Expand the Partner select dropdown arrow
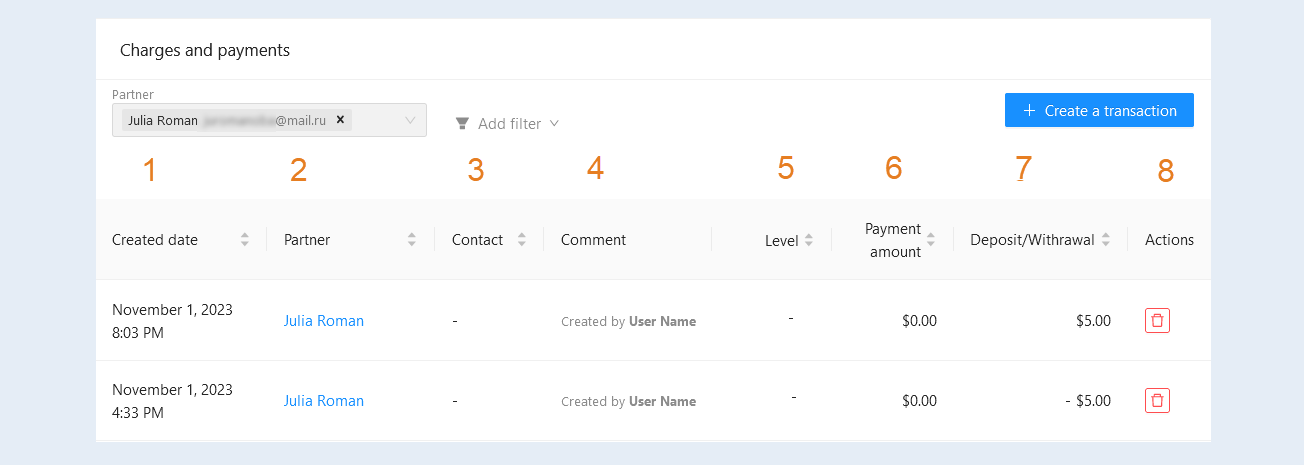 point(410,120)
